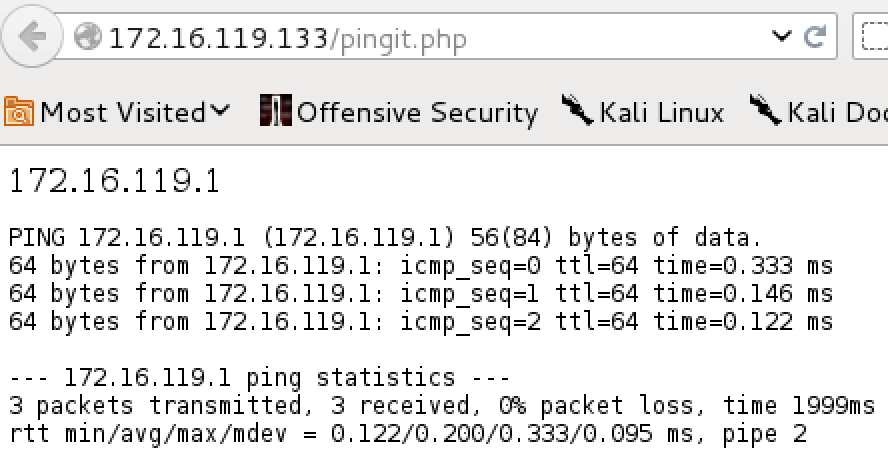The height and width of the screenshot is (468, 888).
Task: Click the Kali Docs bookmark dragon icon
Action: tap(765, 110)
